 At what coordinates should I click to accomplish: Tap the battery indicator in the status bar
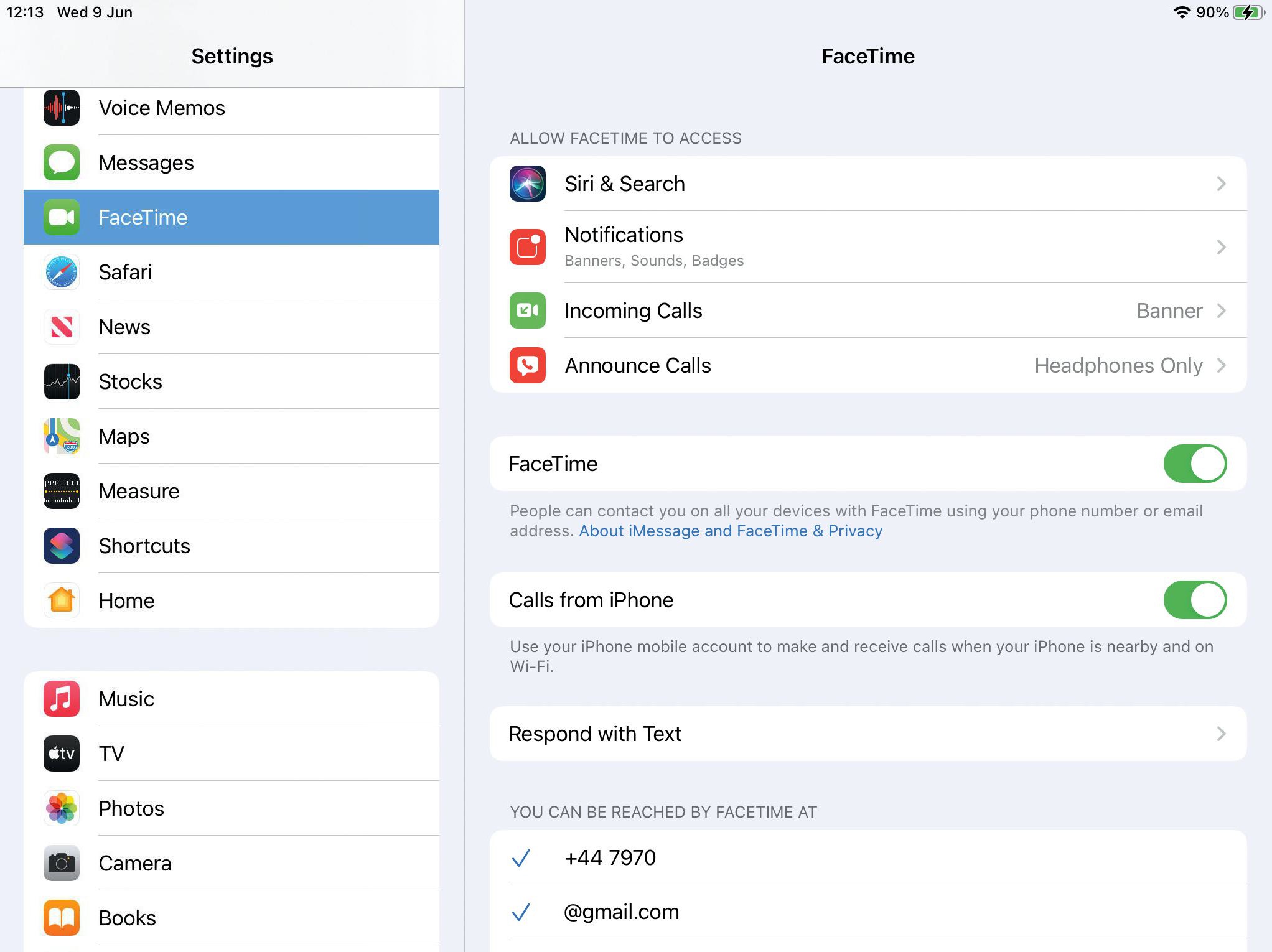click(1247, 12)
